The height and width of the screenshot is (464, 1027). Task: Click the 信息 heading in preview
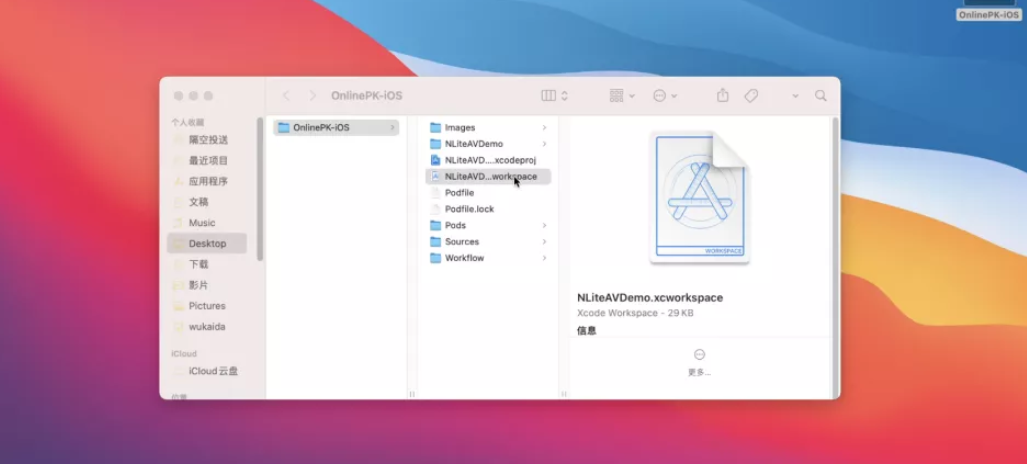tap(586, 330)
